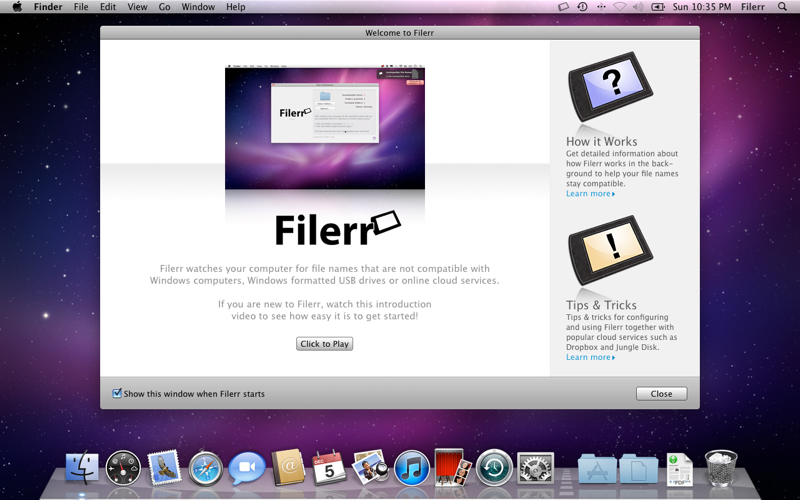Open the Finder menu
Viewport: 800px width, 500px height.
[x=48, y=7]
